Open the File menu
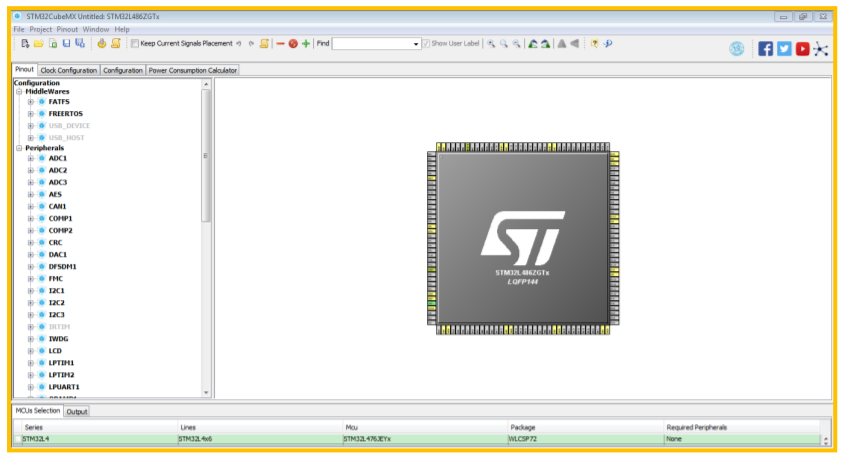 point(19,30)
